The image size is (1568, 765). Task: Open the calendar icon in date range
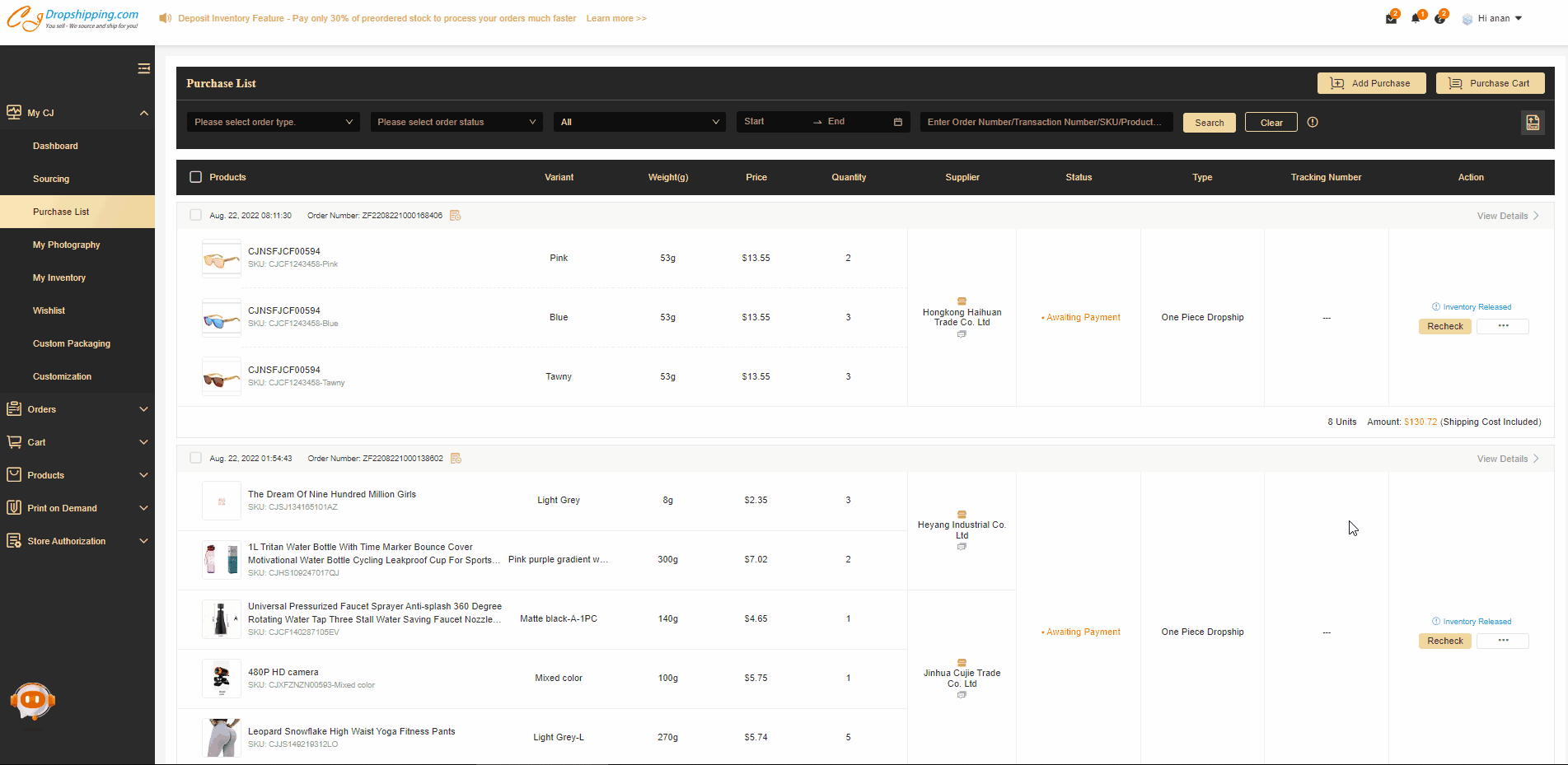point(897,122)
